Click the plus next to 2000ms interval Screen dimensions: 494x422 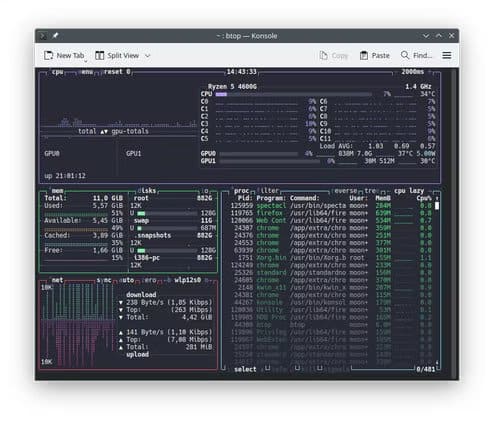[430, 72]
